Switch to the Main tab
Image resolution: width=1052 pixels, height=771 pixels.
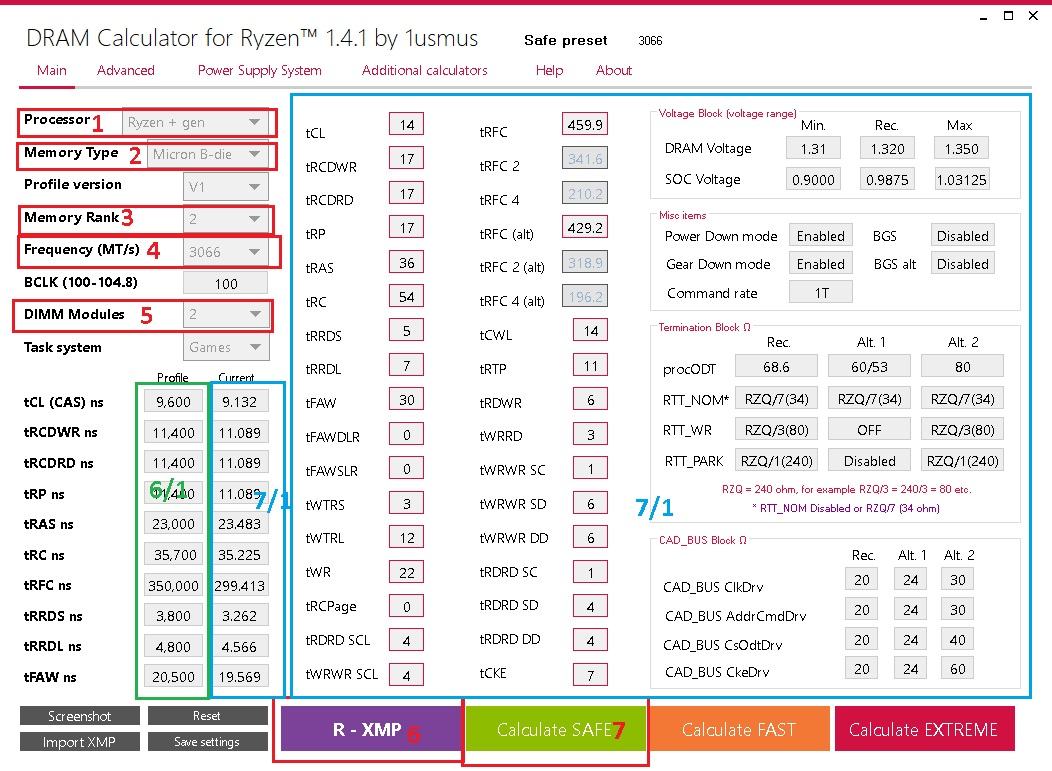(x=52, y=70)
